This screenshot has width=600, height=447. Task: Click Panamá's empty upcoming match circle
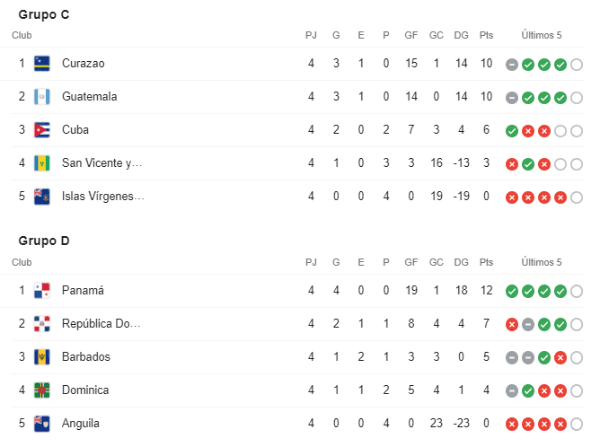coord(576,291)
